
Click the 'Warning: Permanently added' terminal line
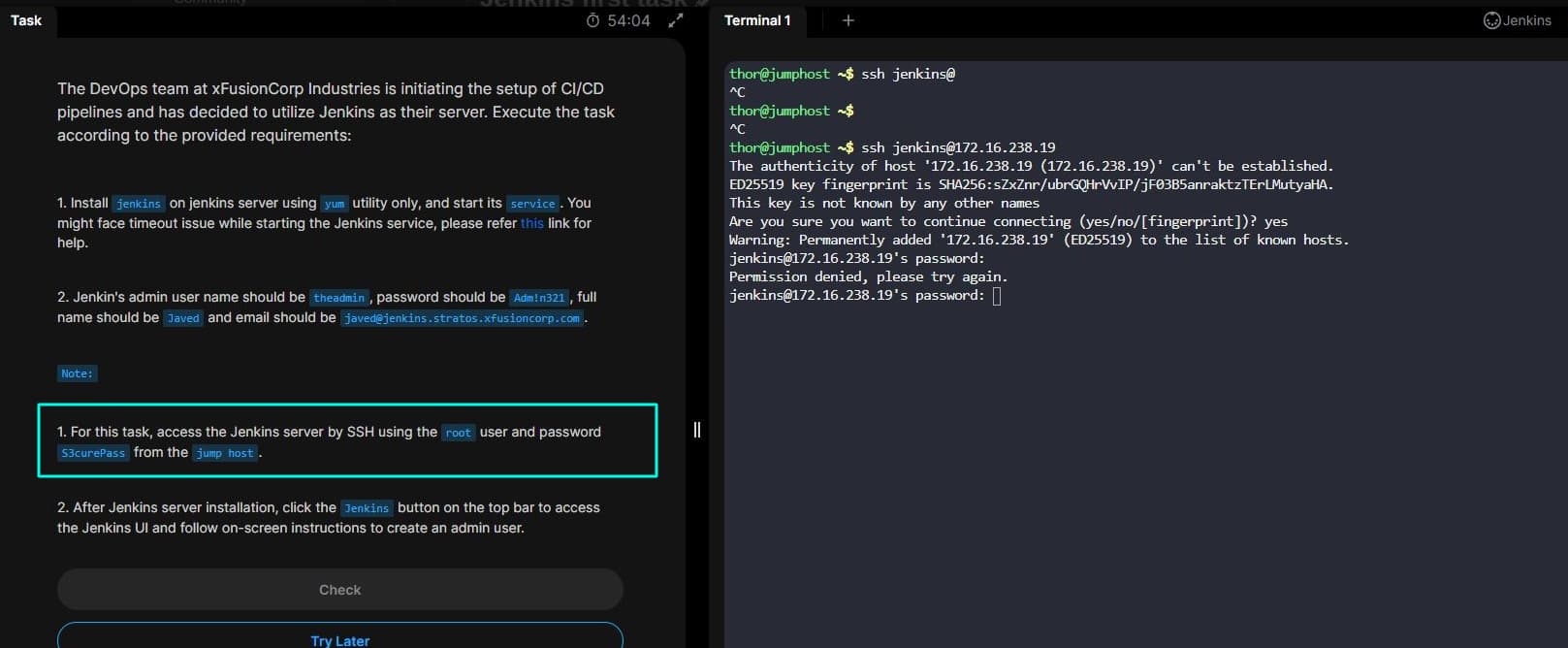1039,240
